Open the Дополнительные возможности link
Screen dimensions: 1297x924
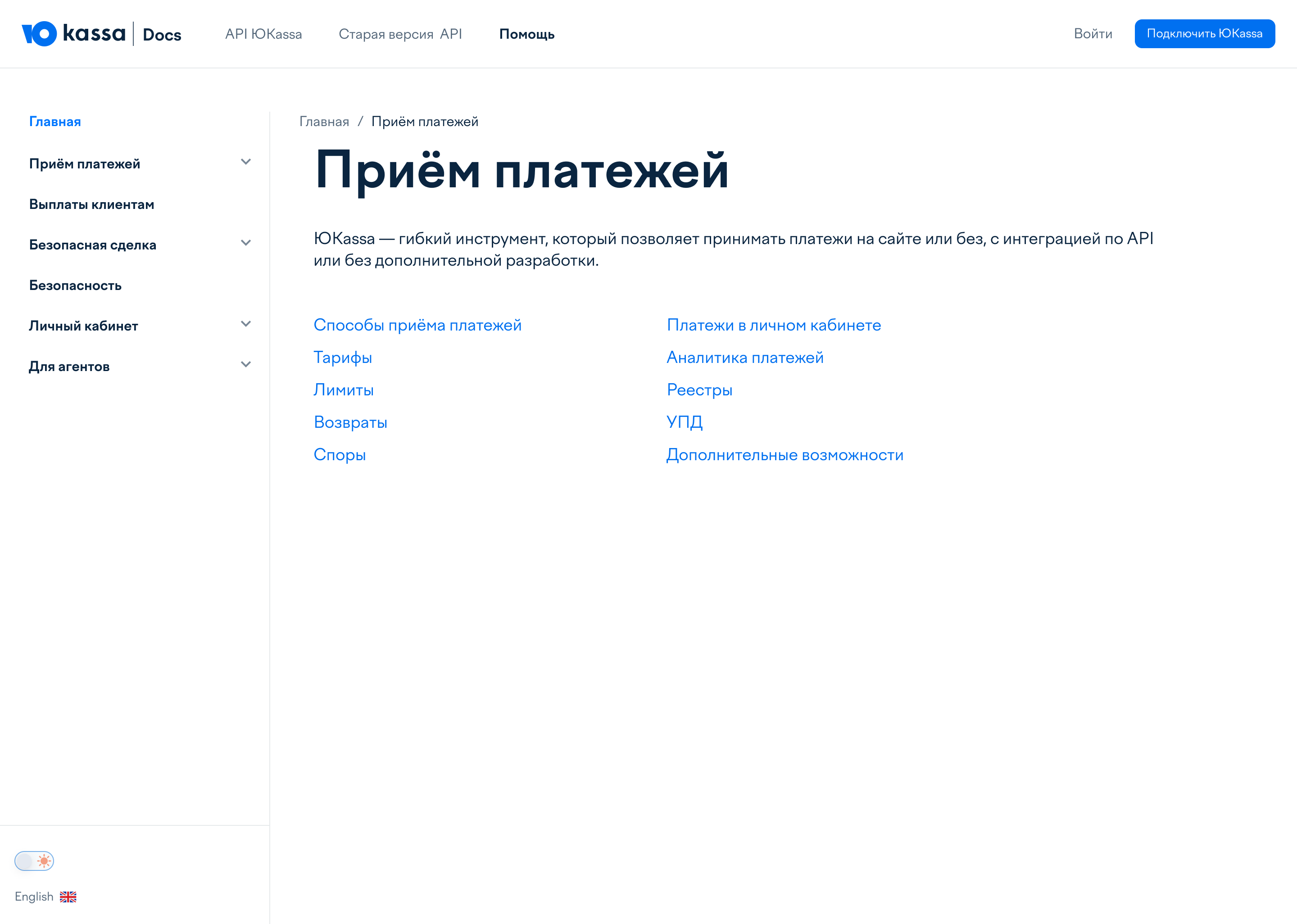pyautogui.click(x=785, y=455)
